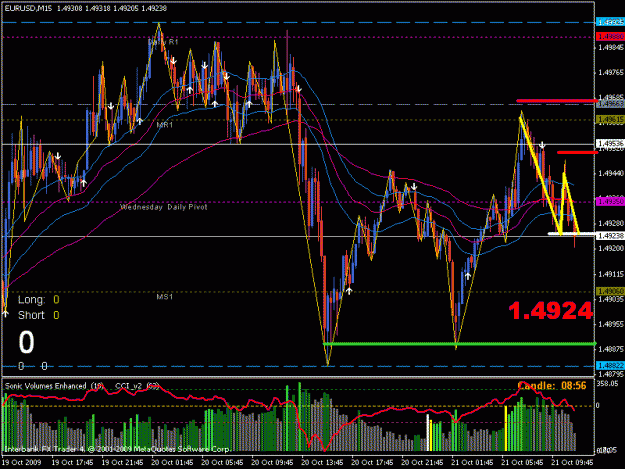Select the shorter lower red horizontal line
This screenshot has width=625, height=469.
(x=578, y=152)
